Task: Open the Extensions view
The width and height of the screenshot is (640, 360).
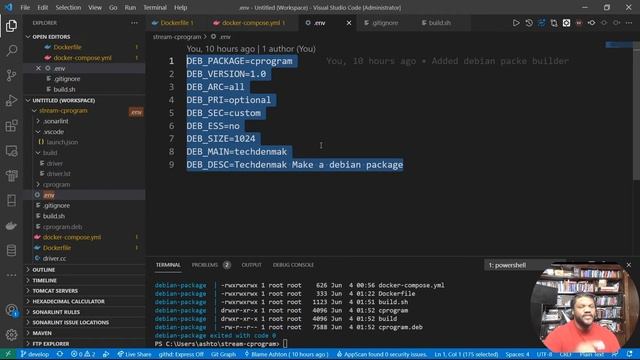Action: coord(11,126)
